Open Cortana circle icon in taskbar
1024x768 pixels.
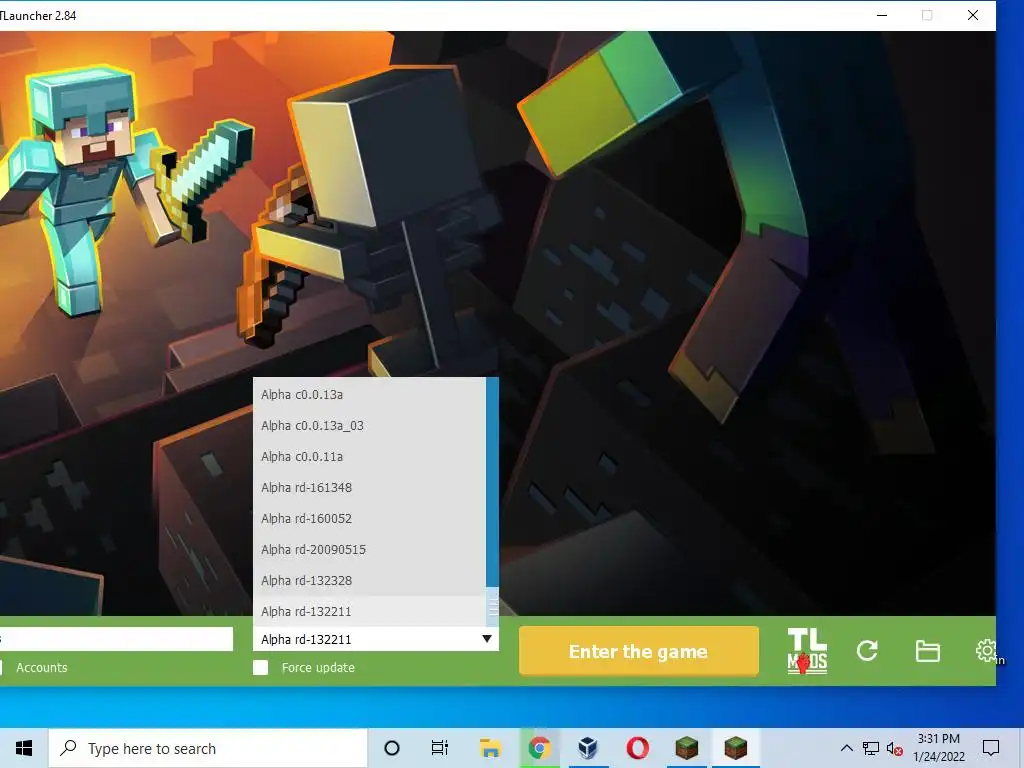point(392,748)
